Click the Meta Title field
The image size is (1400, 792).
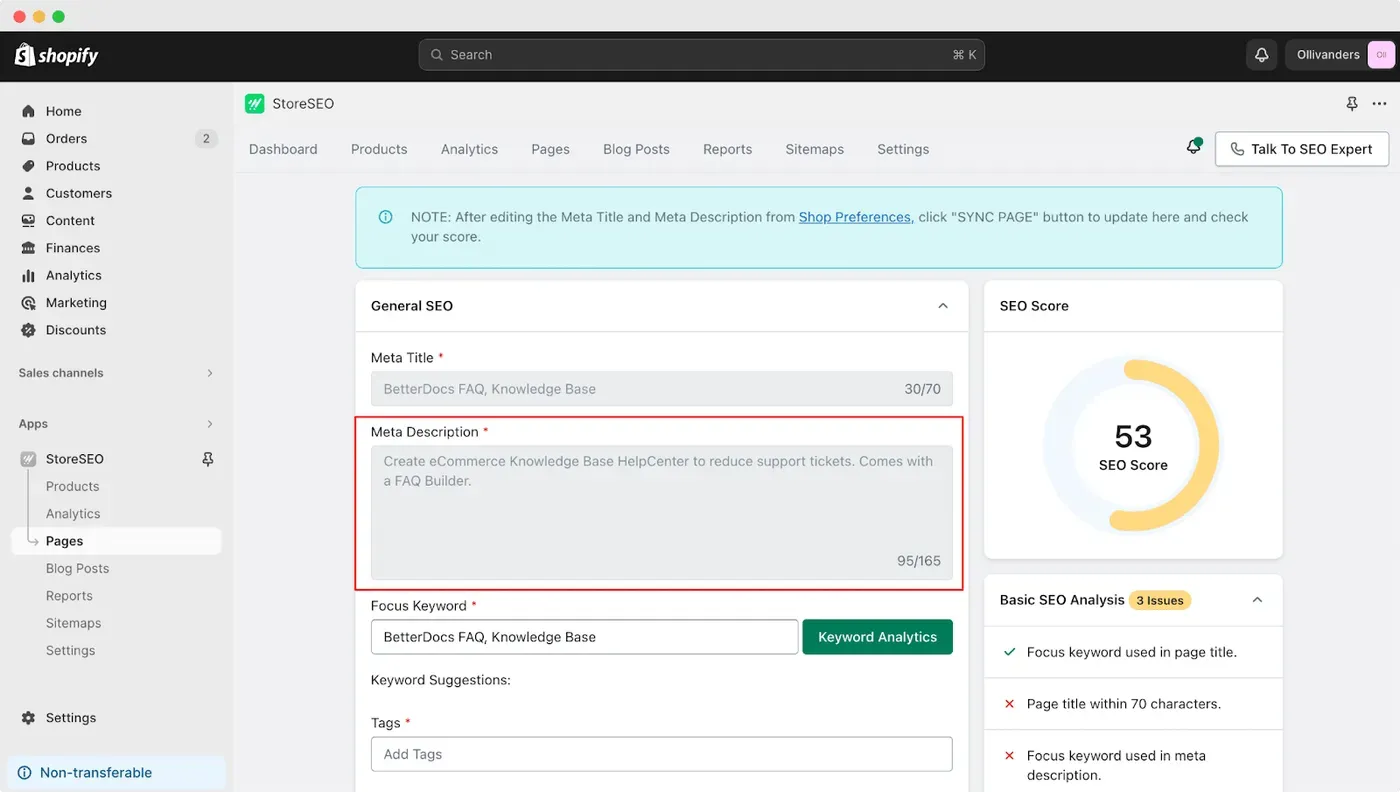tap(661, 389)
